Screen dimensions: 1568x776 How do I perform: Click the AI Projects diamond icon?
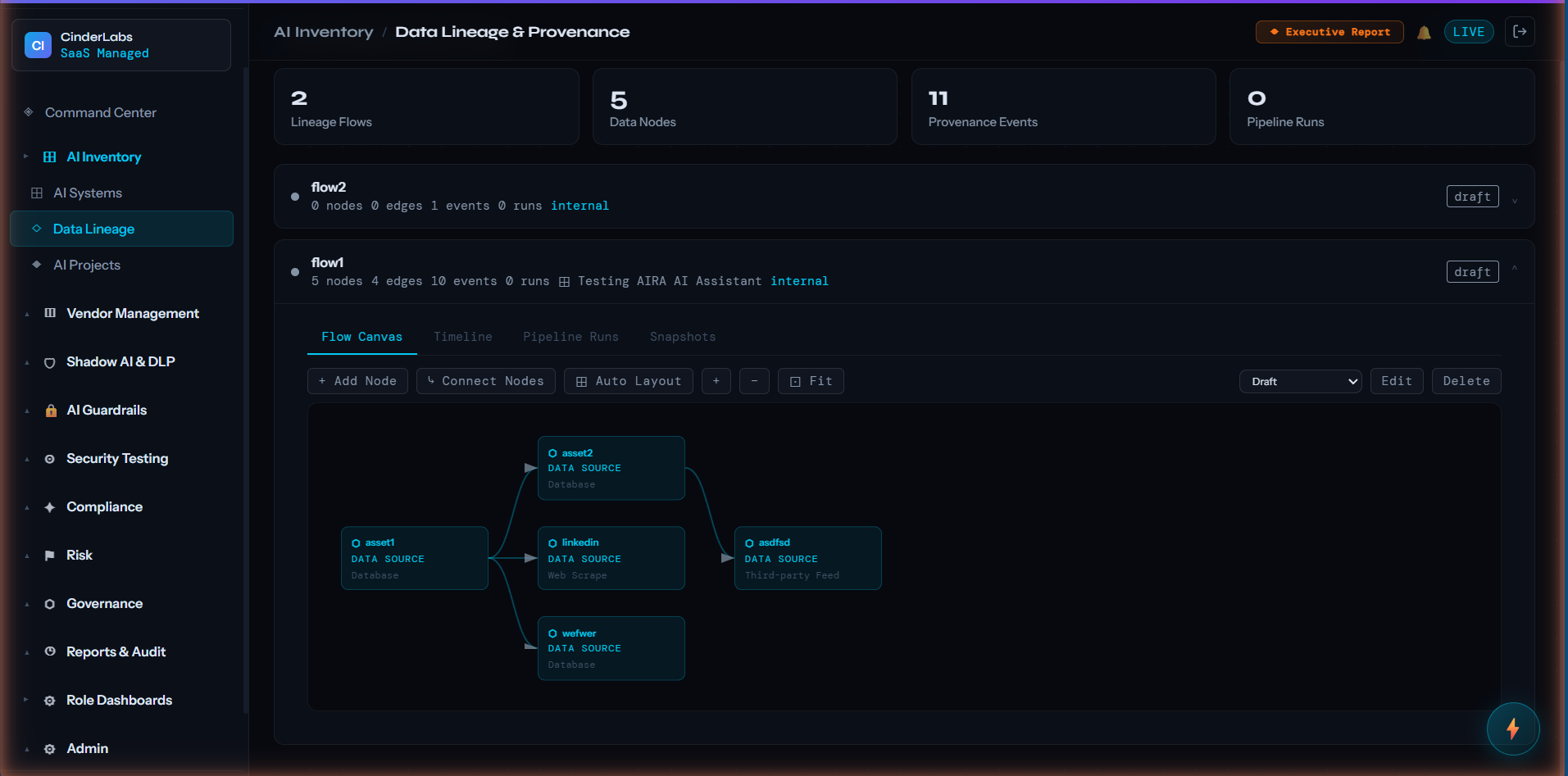coord(37,265)
